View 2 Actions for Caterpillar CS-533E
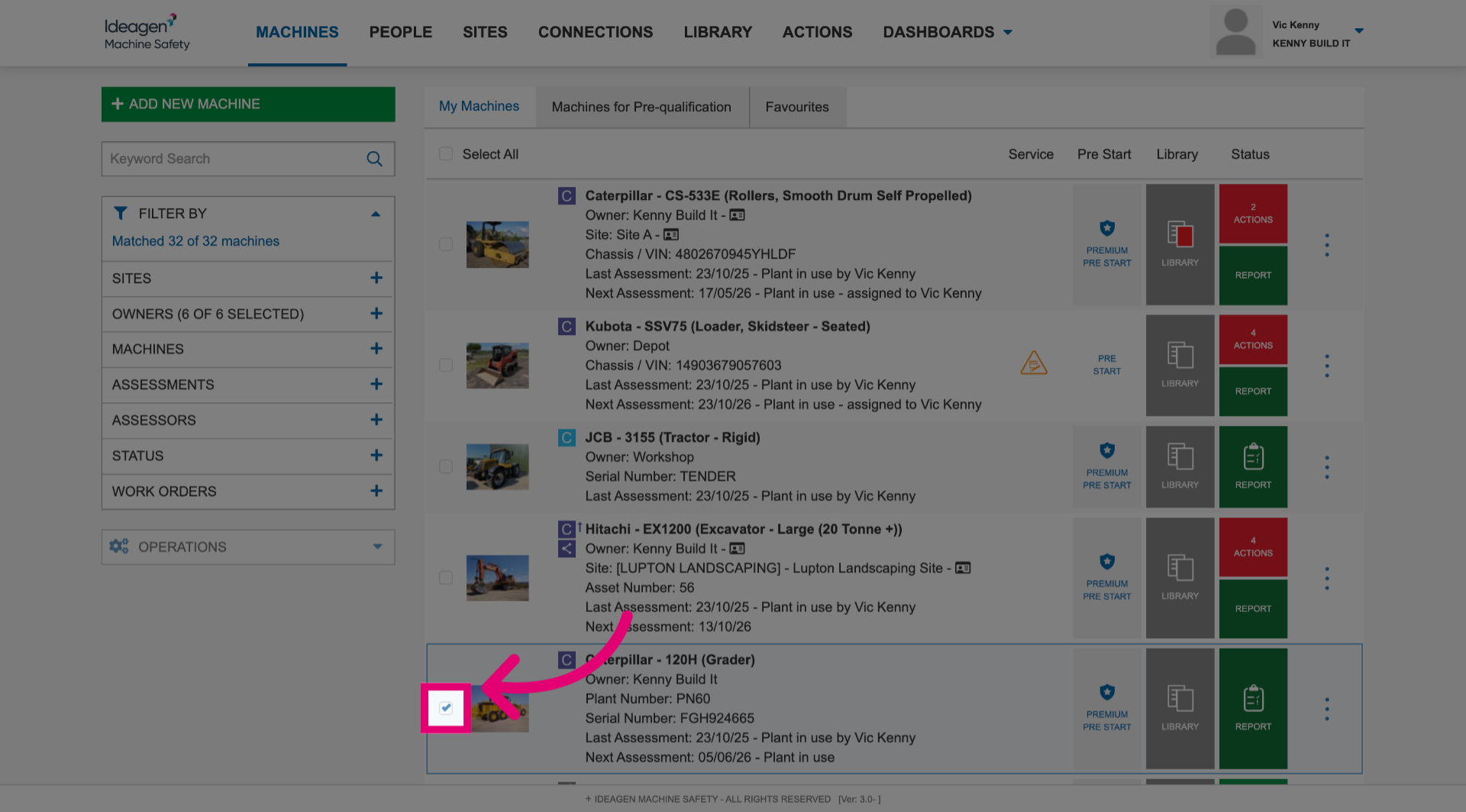The image size is (1466, 812). pyautogui.click(x=1253, y=213)
